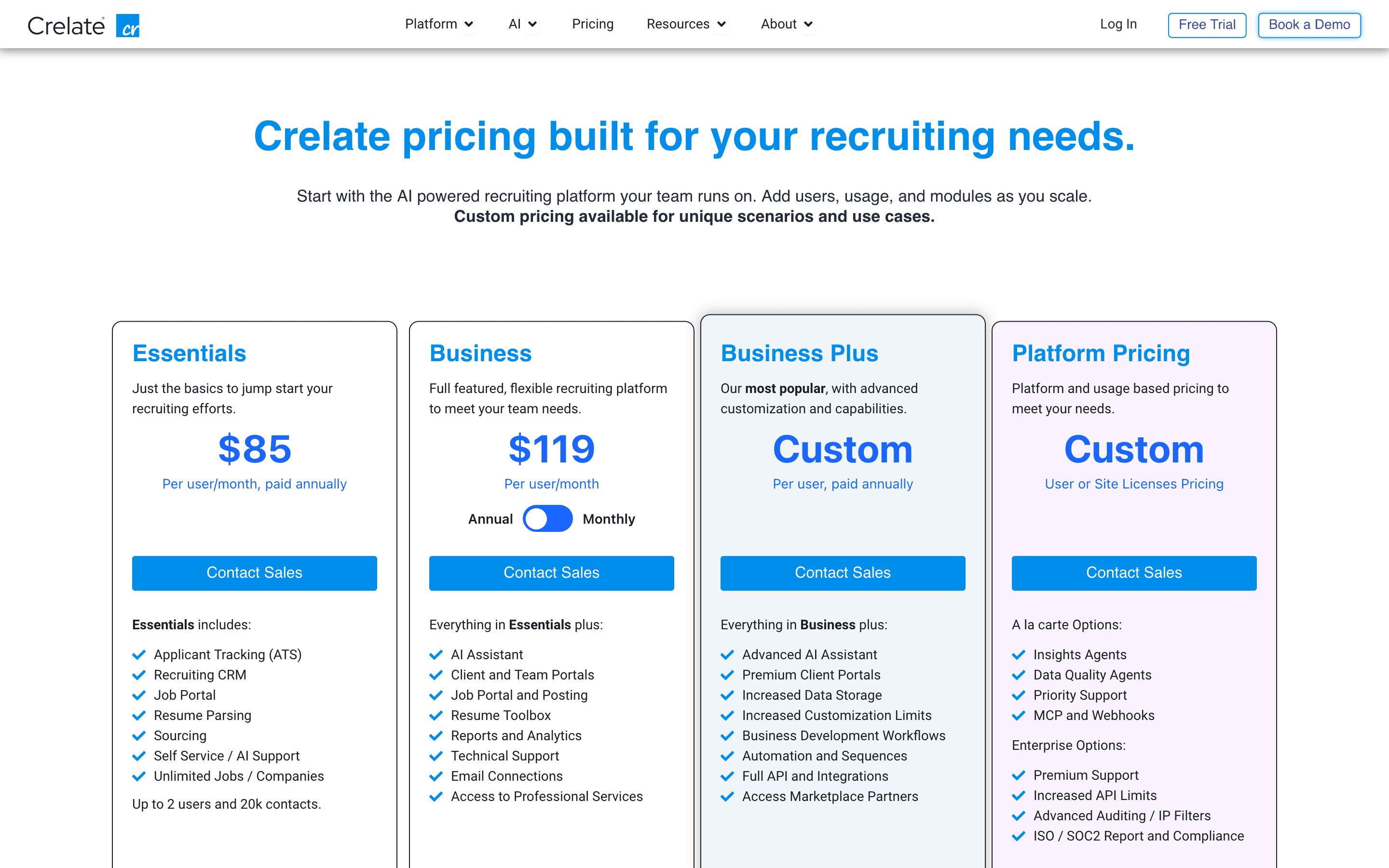Click 'Automation and Sequences' feature text

coord(825,756)
